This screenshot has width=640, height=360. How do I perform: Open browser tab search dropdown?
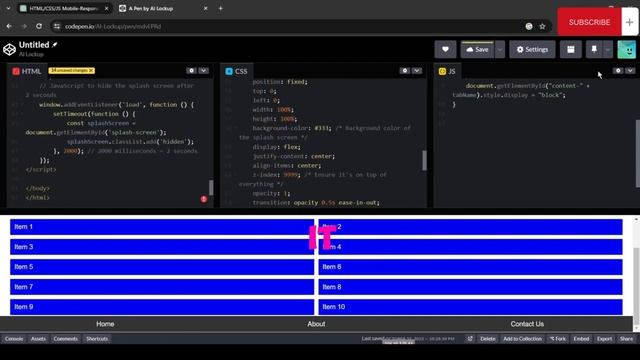8,8
